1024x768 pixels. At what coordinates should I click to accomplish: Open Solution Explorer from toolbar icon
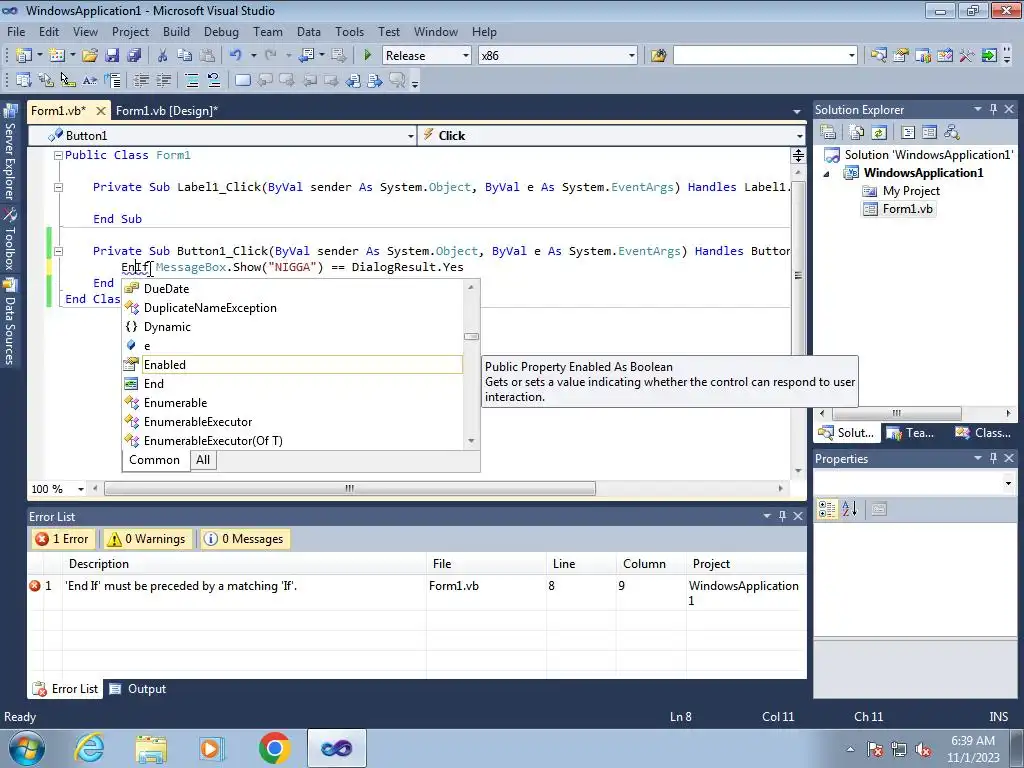pos(878,56)
